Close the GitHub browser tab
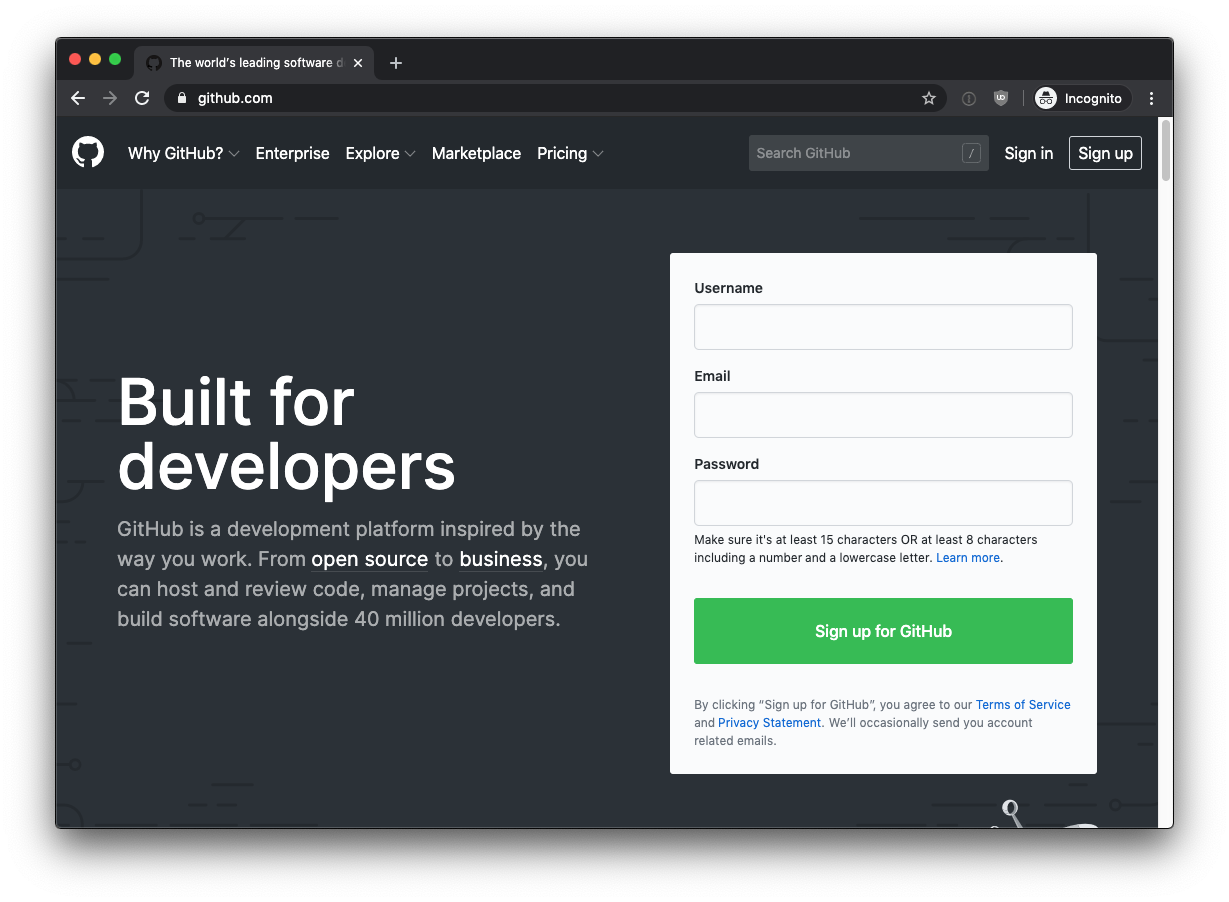 [x=358, y=63]
